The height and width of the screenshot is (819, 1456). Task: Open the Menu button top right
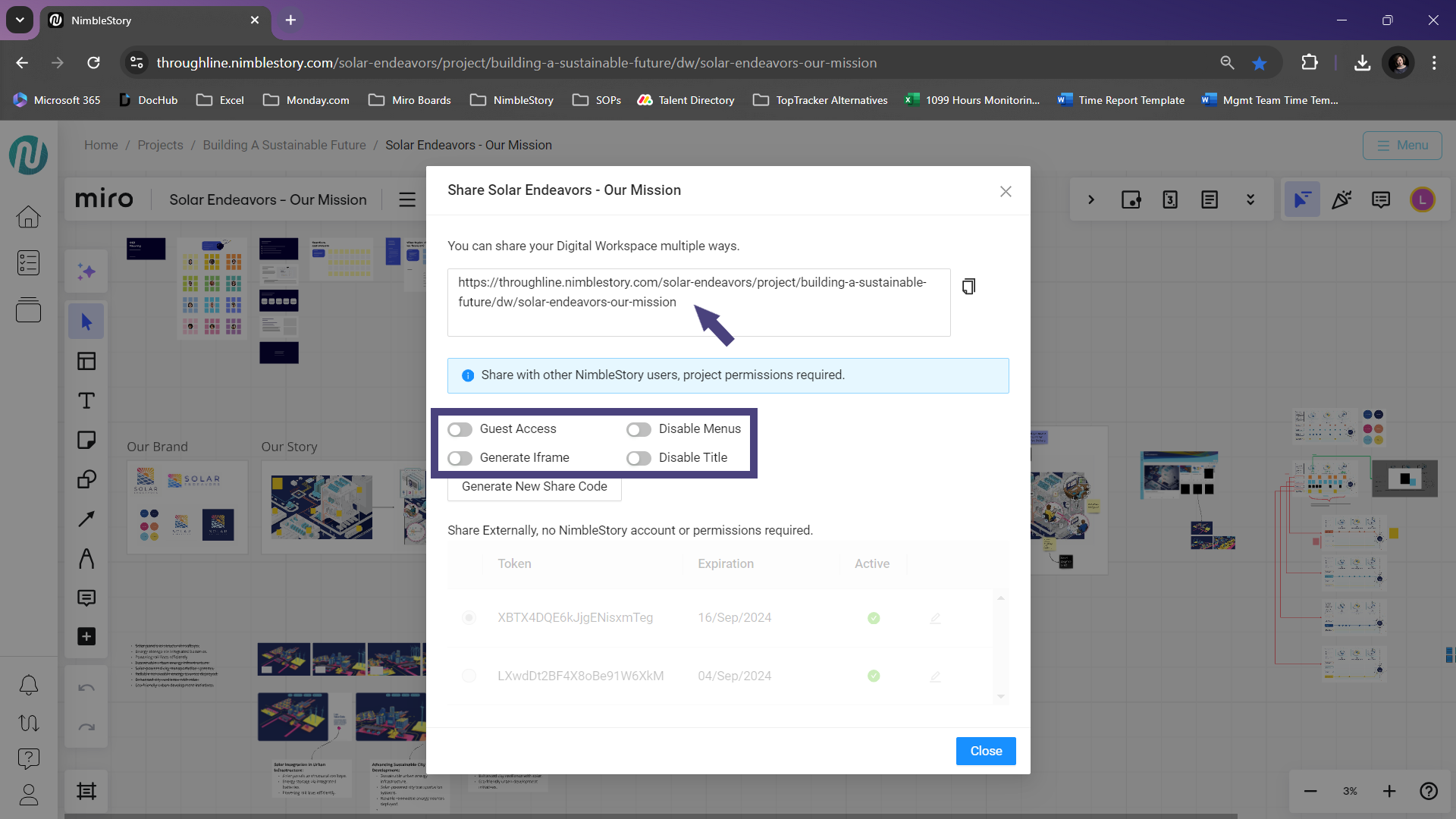click(1402, 146)
